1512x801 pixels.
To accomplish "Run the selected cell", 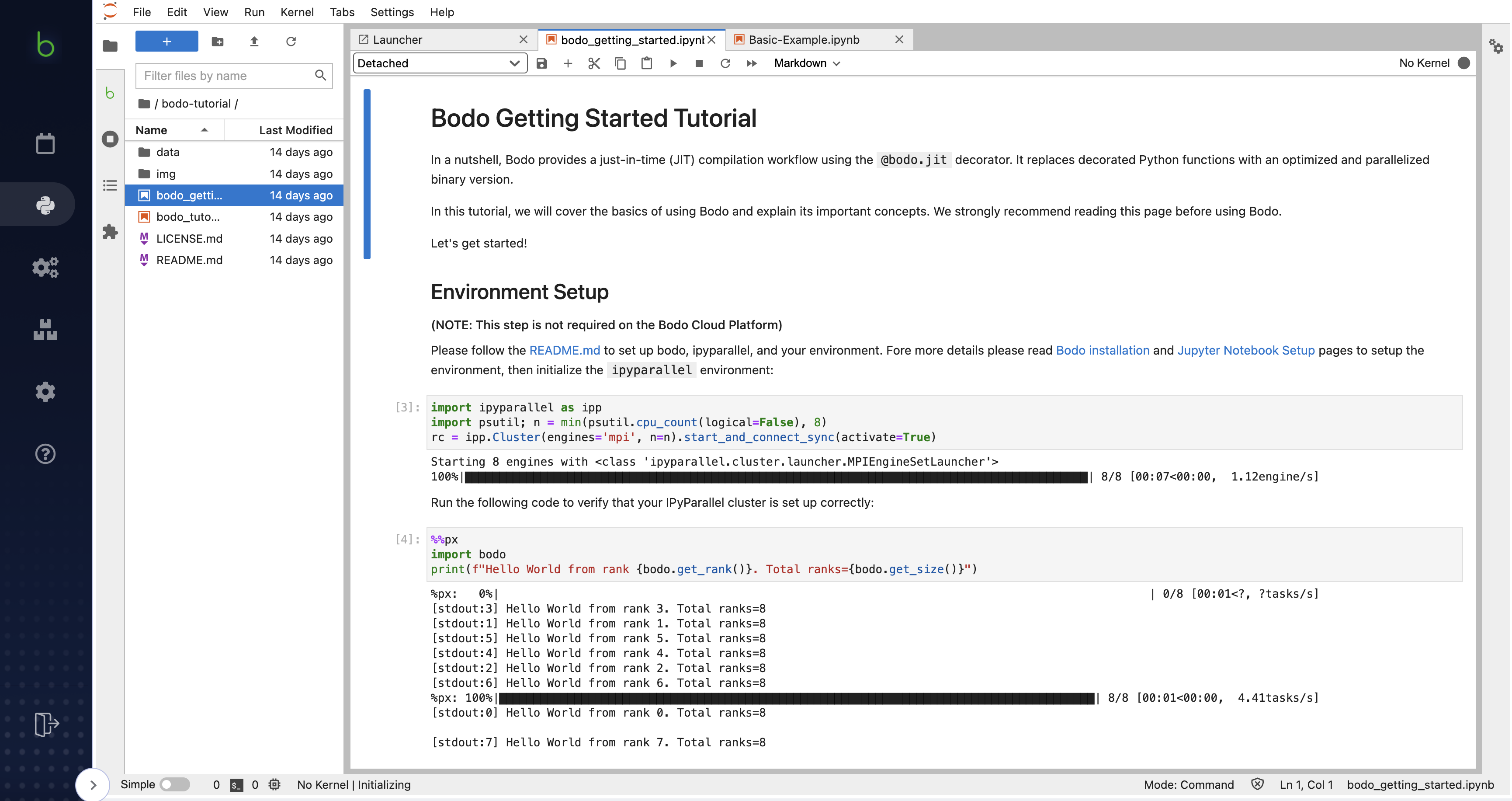I will point(673,63).
